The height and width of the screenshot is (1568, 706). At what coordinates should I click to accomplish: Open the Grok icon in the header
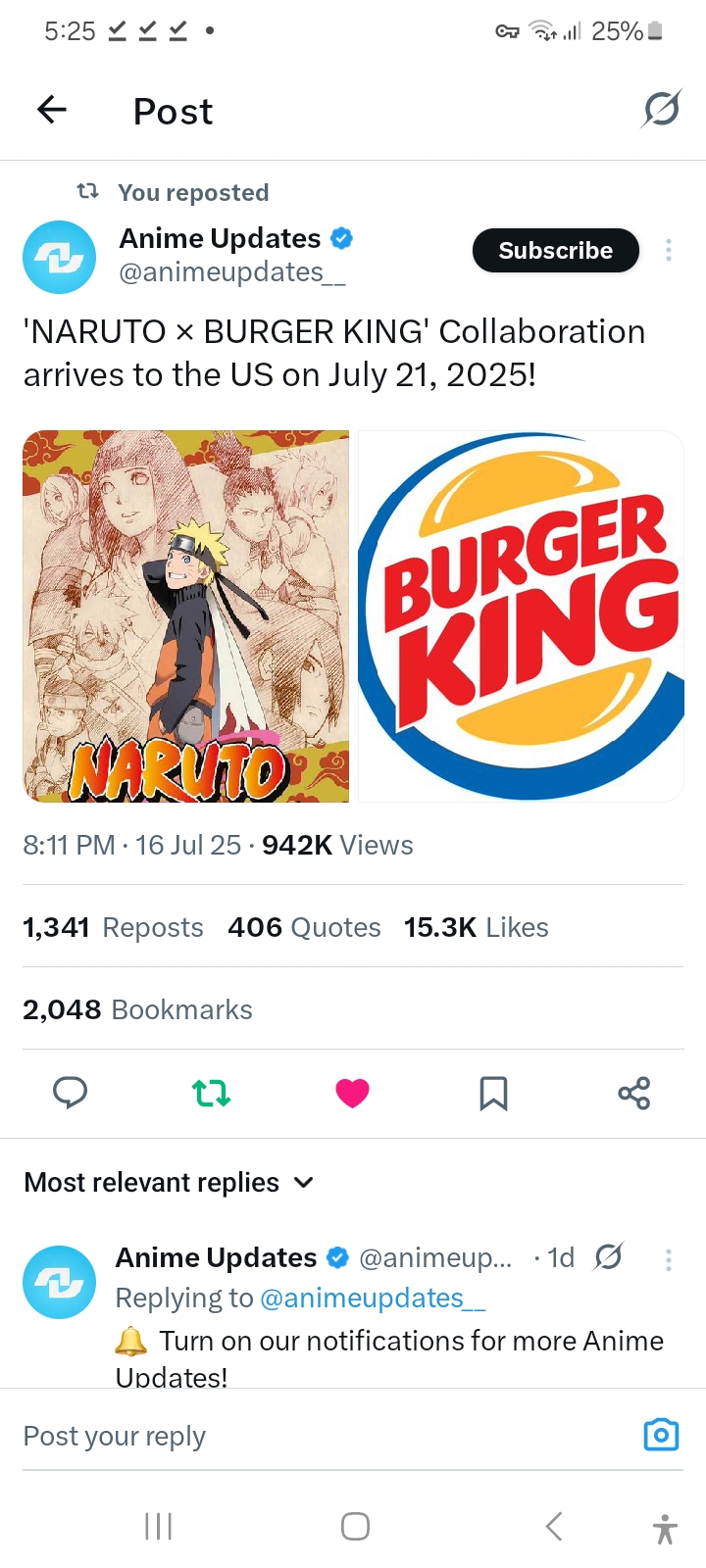pos(661,109)
